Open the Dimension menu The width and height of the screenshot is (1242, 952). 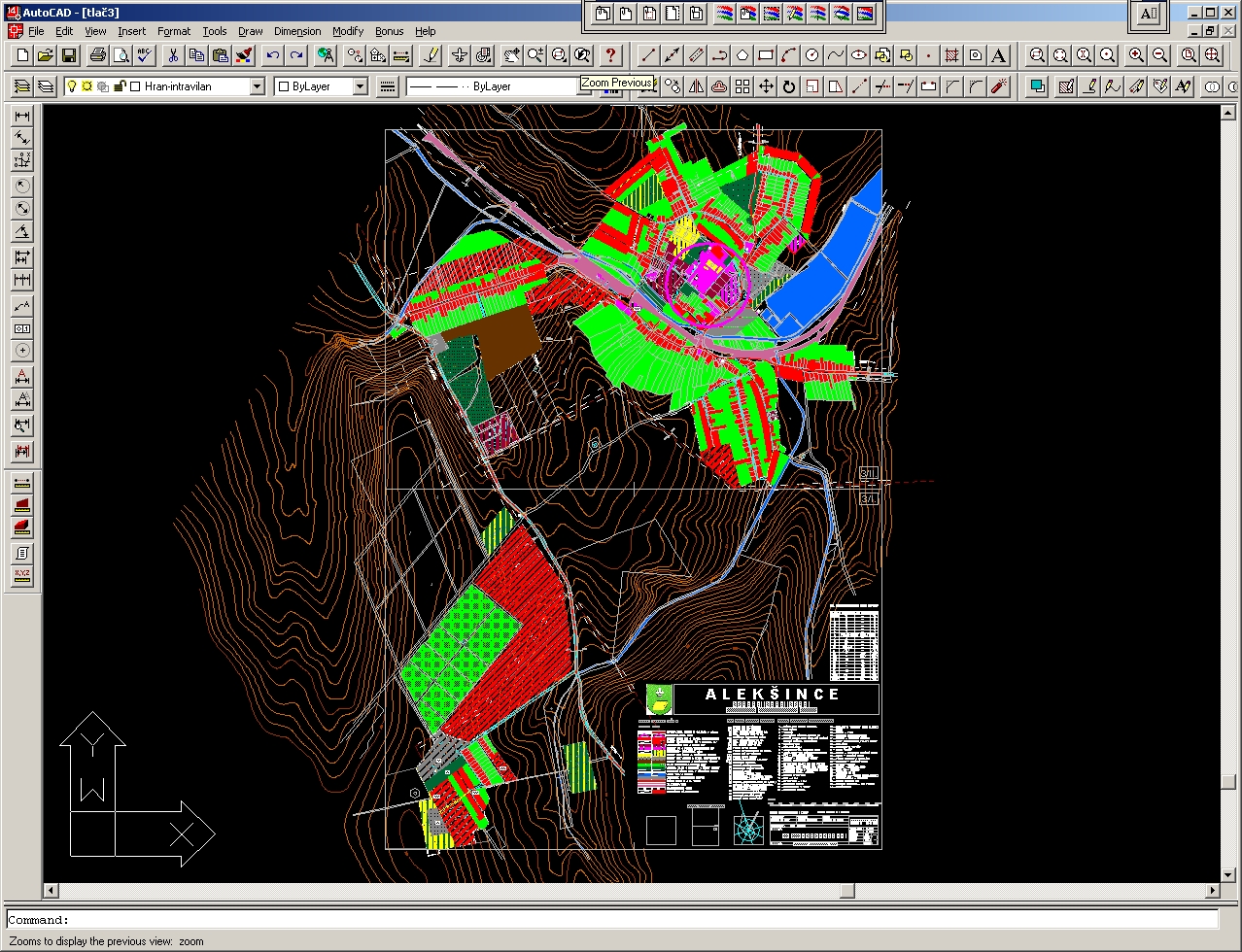click(x=296, y=31)
